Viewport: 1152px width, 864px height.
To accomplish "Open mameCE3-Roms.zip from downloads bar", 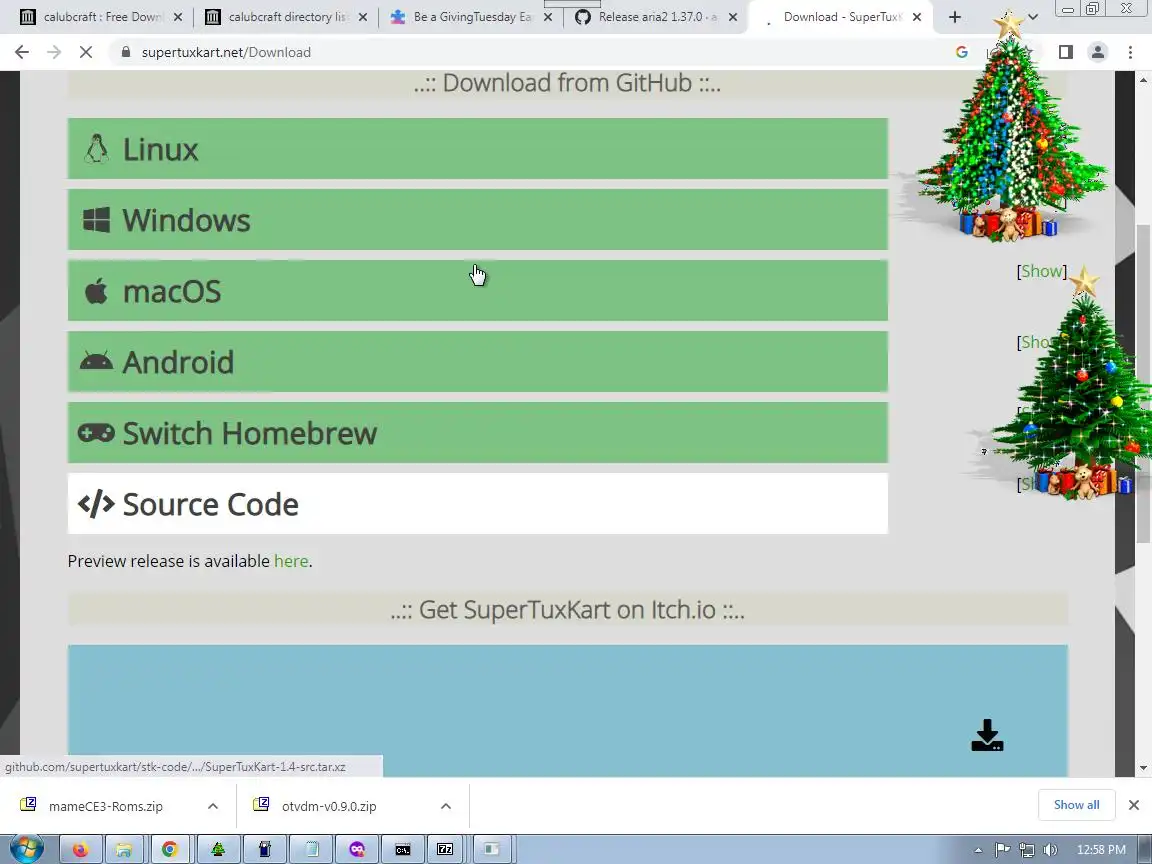I will tap(105, 806).
